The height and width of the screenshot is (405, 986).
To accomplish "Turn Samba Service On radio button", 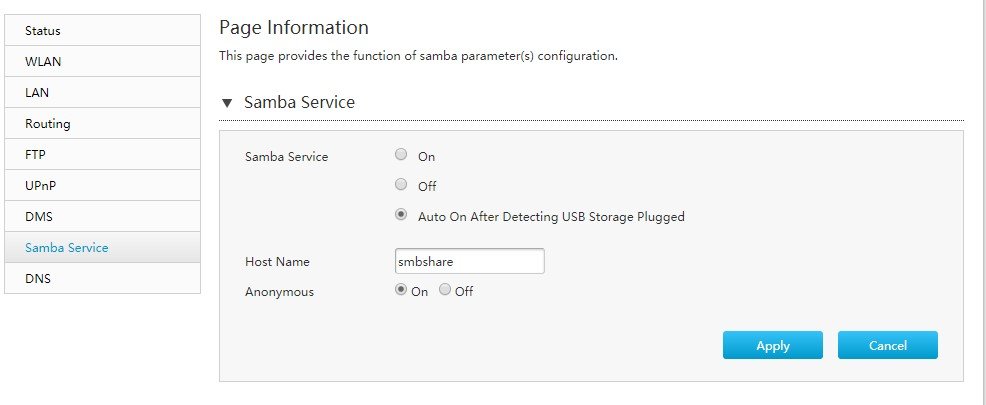I will coord(401,155).
